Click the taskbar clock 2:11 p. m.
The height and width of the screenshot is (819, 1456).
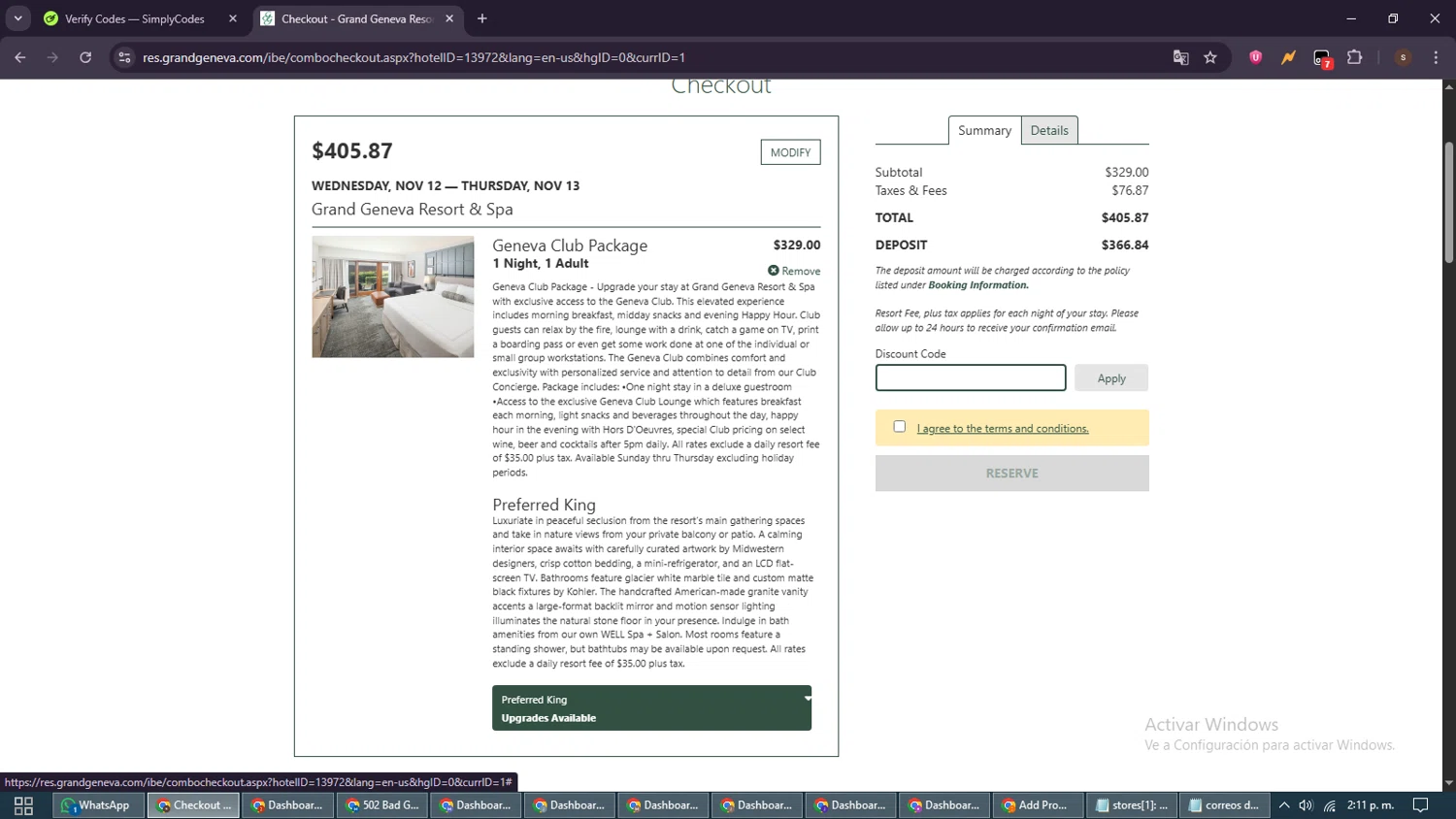click(1370, 805)
